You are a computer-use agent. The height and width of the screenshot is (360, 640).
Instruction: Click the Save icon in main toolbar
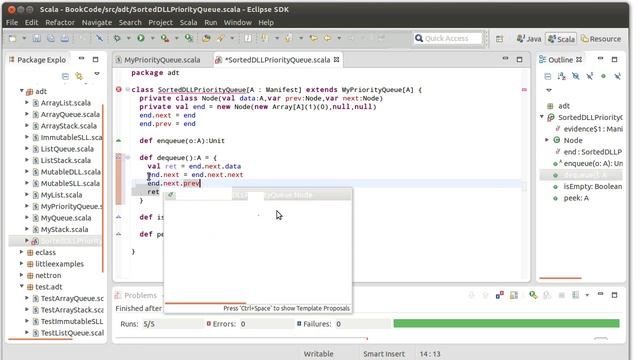(37, 38)
